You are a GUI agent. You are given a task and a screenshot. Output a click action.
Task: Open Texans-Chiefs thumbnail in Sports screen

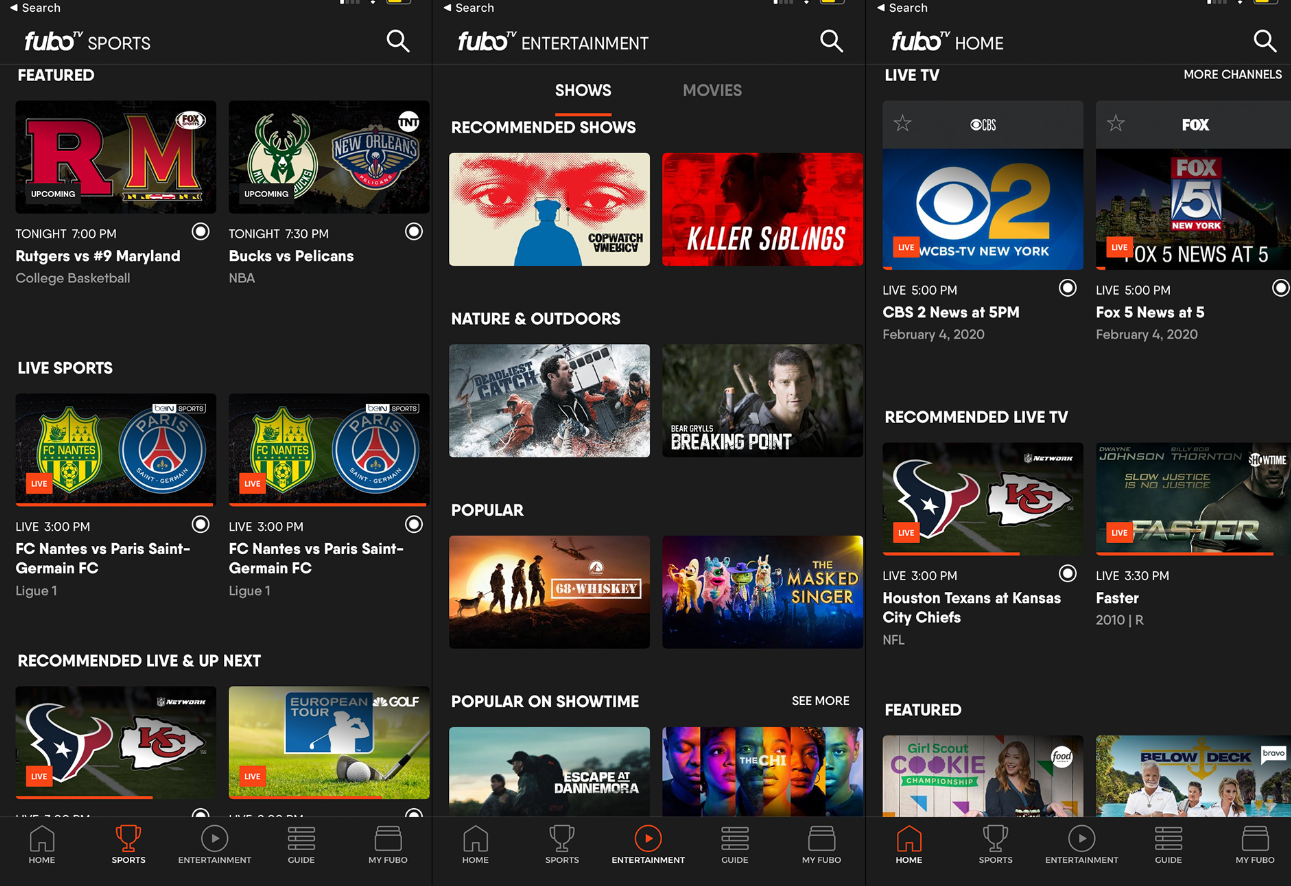coord(116,742)
